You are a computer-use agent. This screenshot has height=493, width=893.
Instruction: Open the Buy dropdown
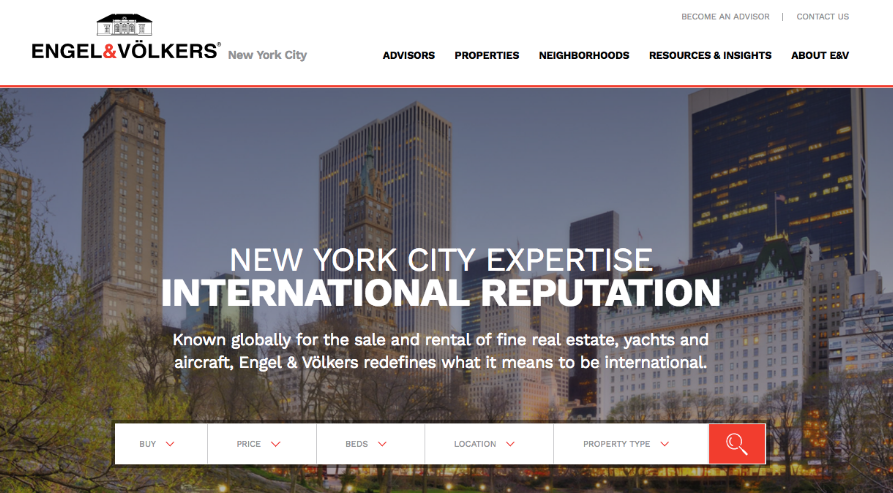tap(161, 443)
